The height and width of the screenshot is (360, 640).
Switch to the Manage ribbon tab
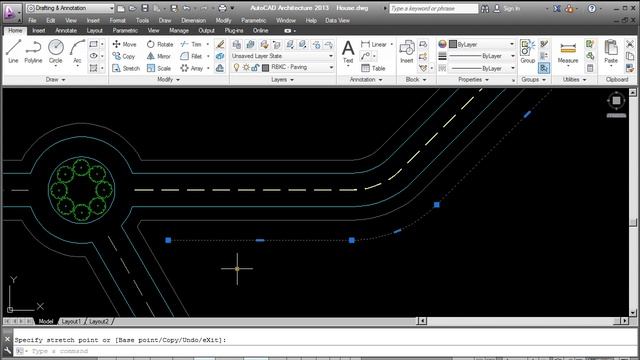pyautogui.click(x=179, y=31)
